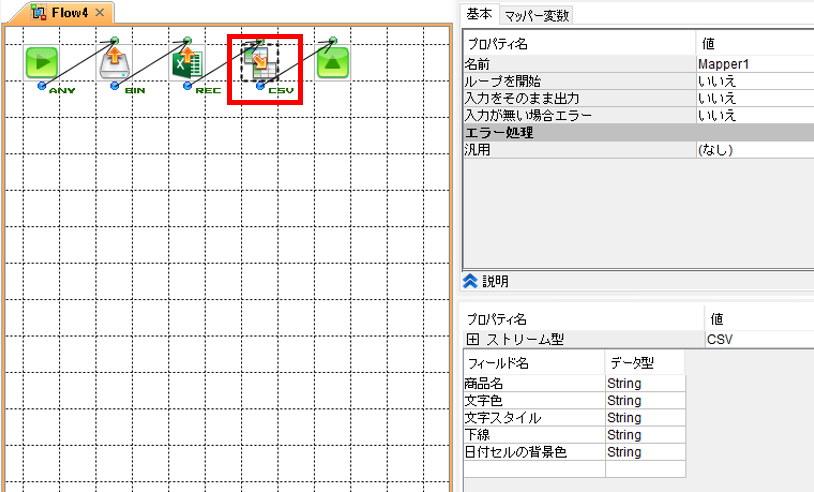Select the green End component icon

(333, 62)
